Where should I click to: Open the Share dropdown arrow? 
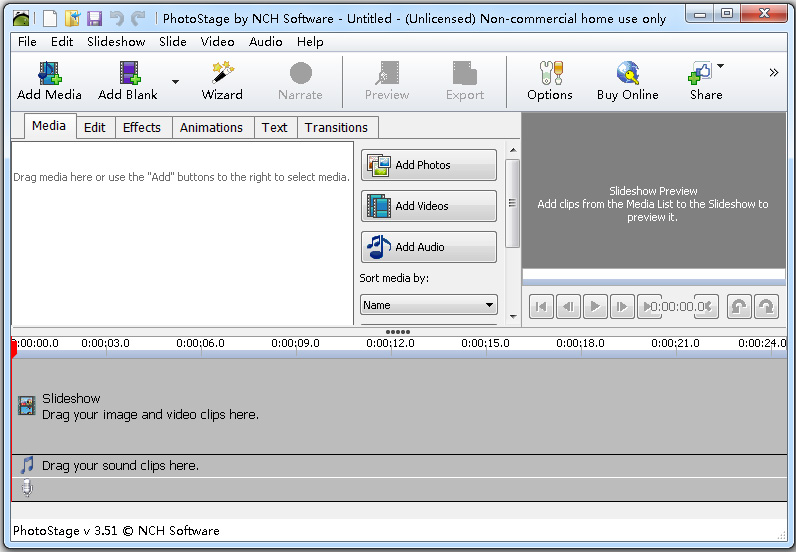720,66
